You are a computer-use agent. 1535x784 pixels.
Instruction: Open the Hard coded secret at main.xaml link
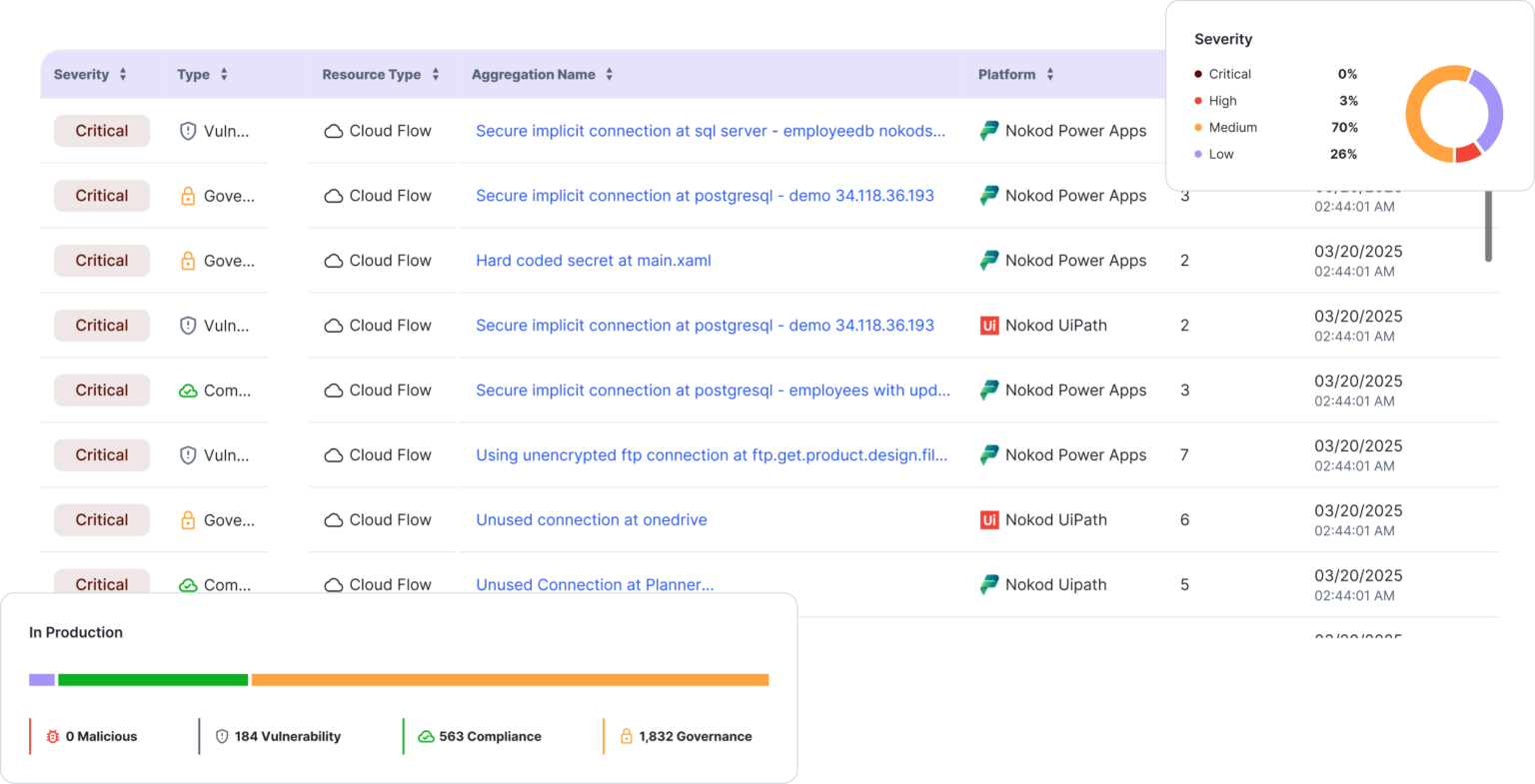pyautogui.click(x=594, y=260)
